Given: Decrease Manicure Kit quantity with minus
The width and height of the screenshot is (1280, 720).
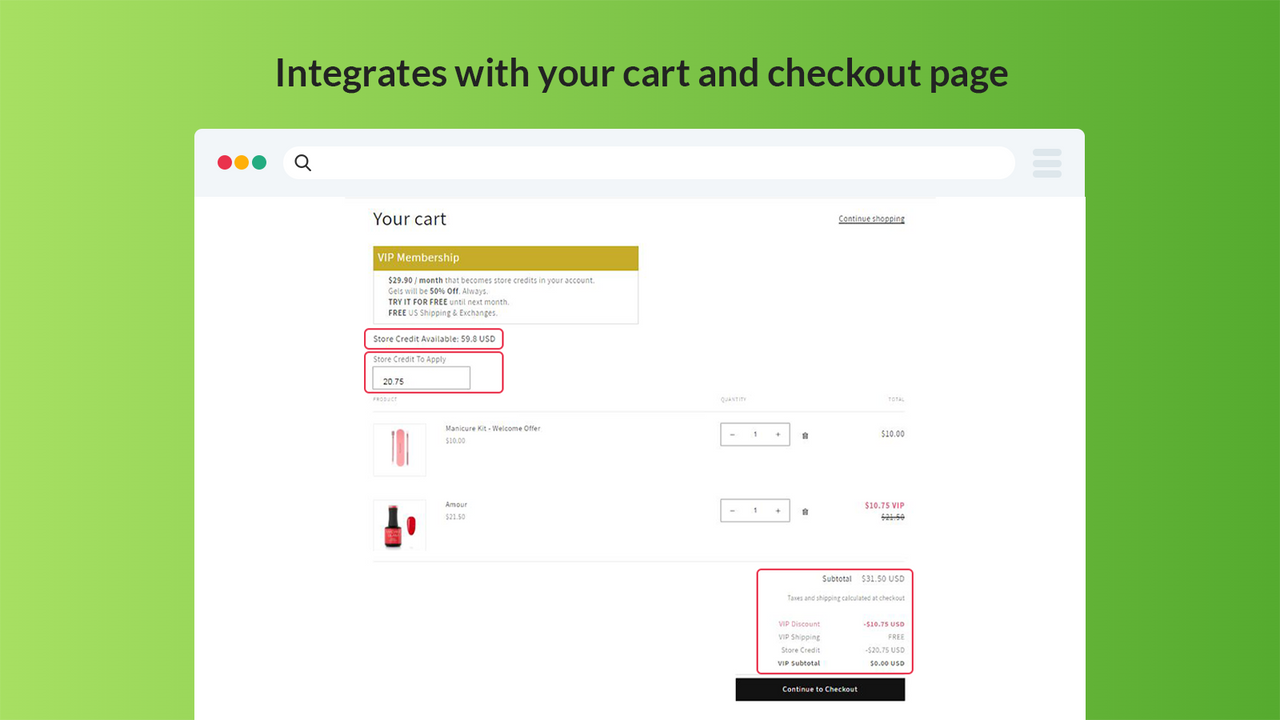Looking at the screenshot, I should click(732, 434).
